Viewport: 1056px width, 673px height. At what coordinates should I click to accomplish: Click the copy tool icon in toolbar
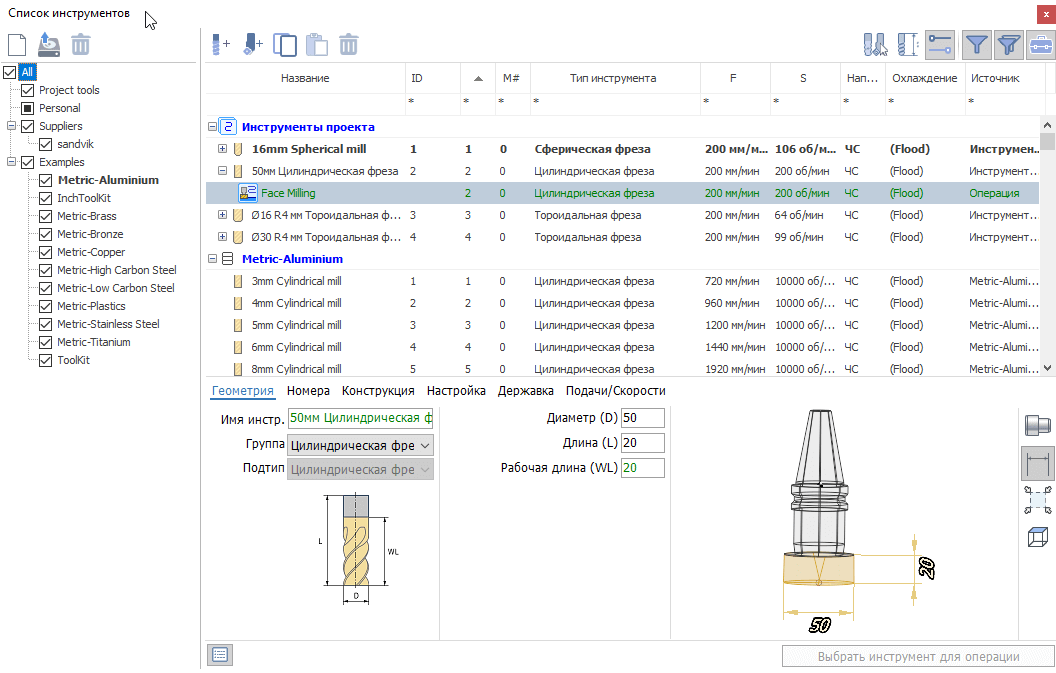[285, 45]
